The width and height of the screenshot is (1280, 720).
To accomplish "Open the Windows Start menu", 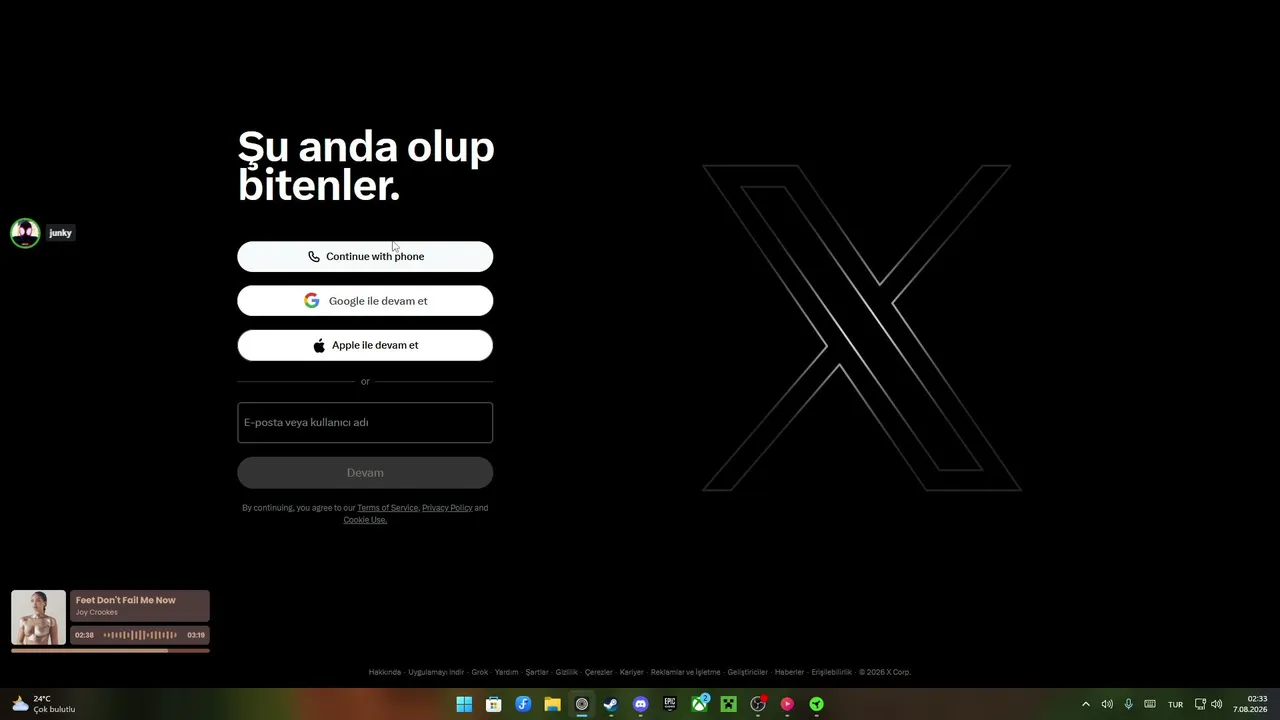I will point(464,704).
